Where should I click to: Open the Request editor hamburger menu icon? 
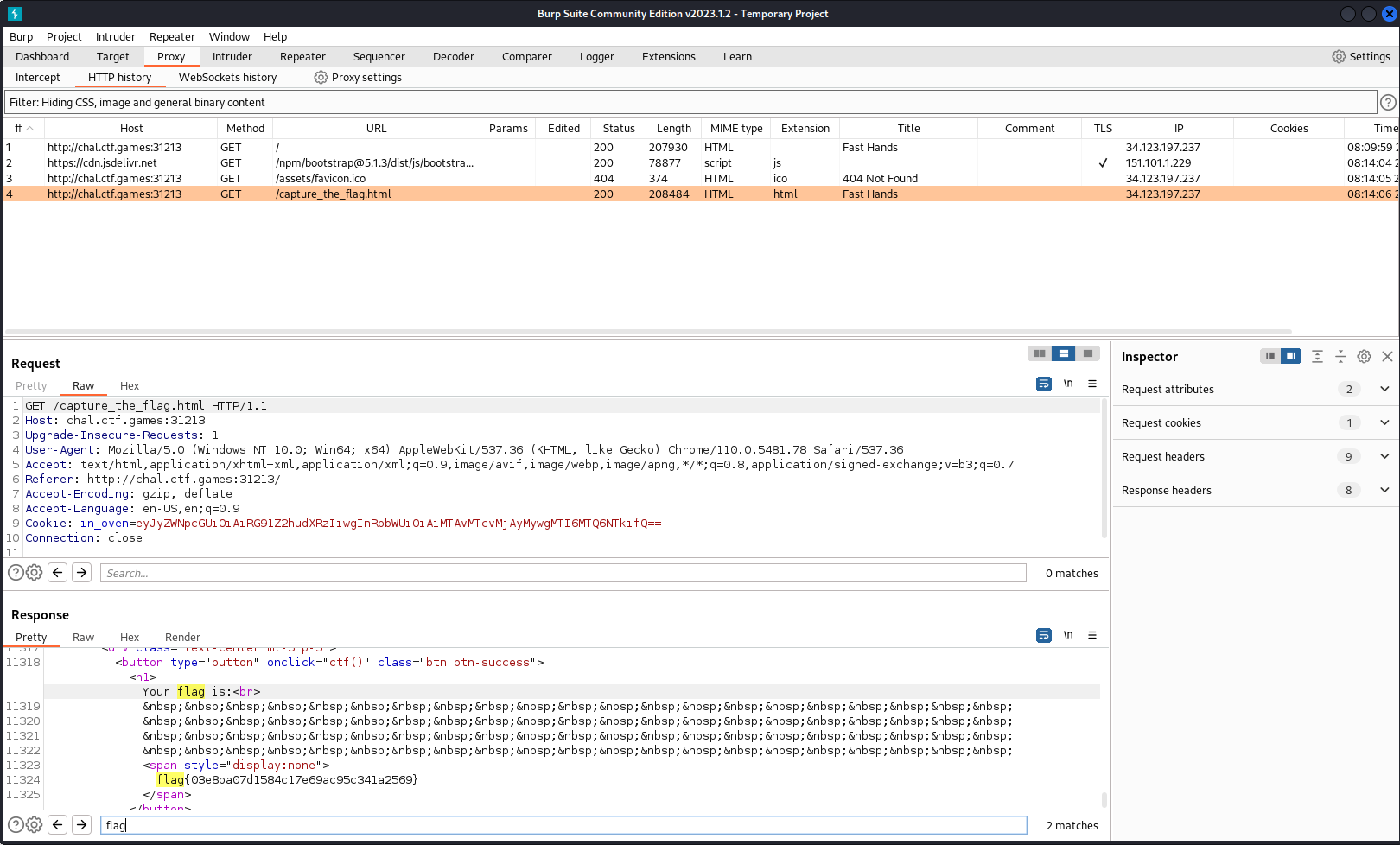[1091, 383]
